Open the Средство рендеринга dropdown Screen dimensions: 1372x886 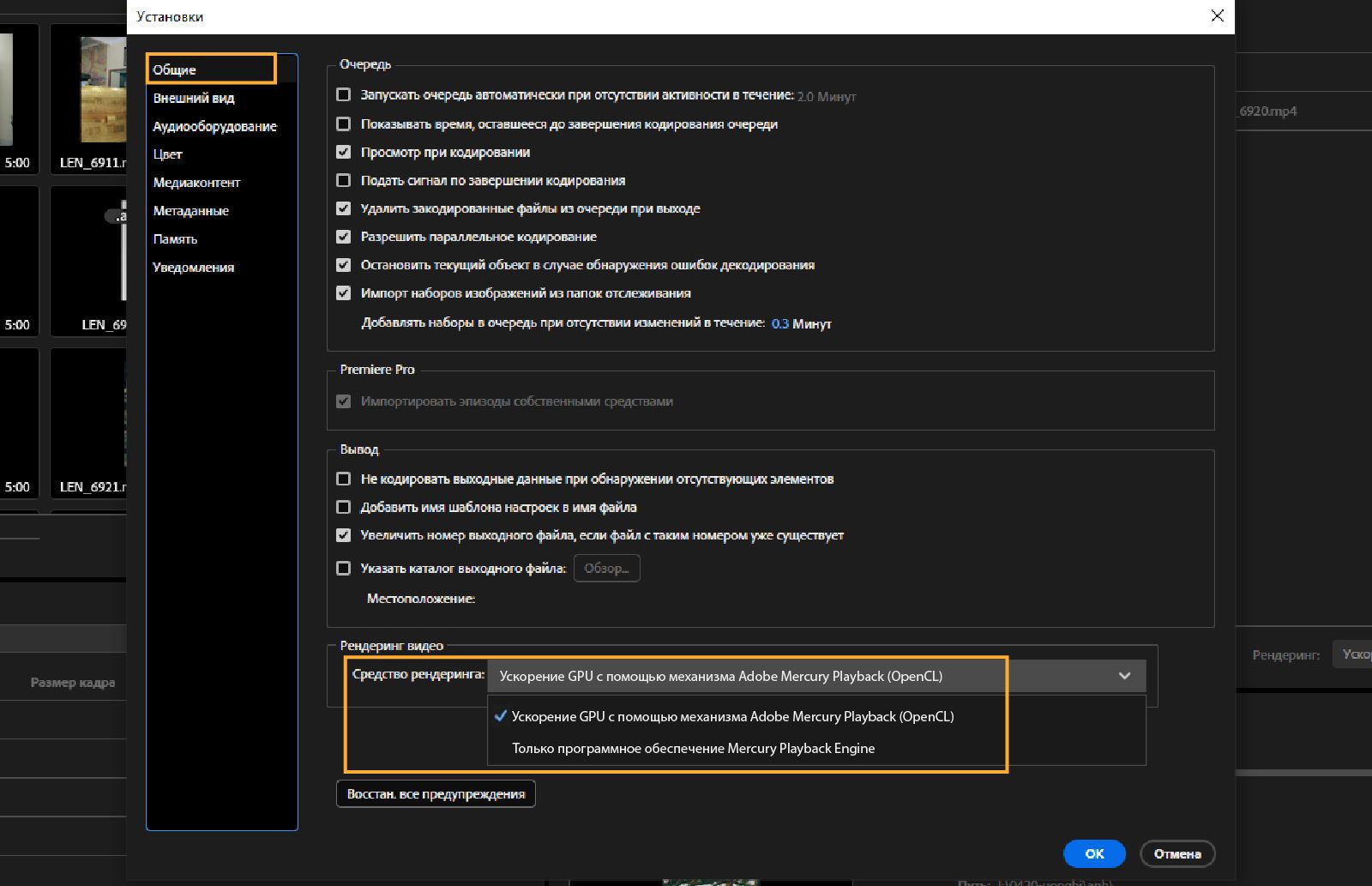[x=816, y=676]
